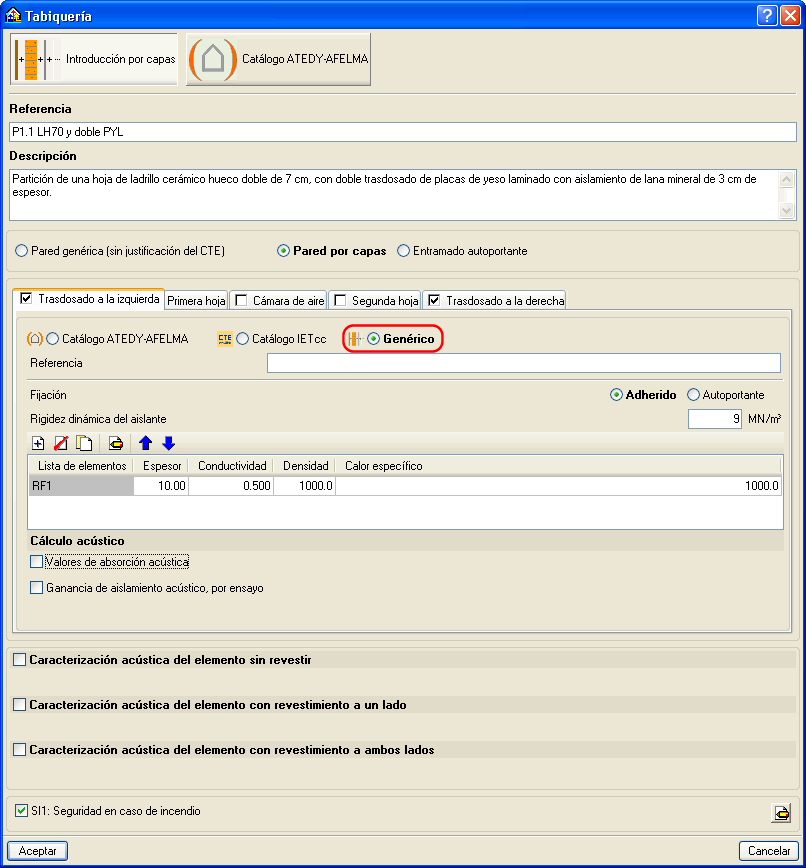Choose the Catálogo ATEDY-AFELMA radio option
806x868 pixels.
118,339
